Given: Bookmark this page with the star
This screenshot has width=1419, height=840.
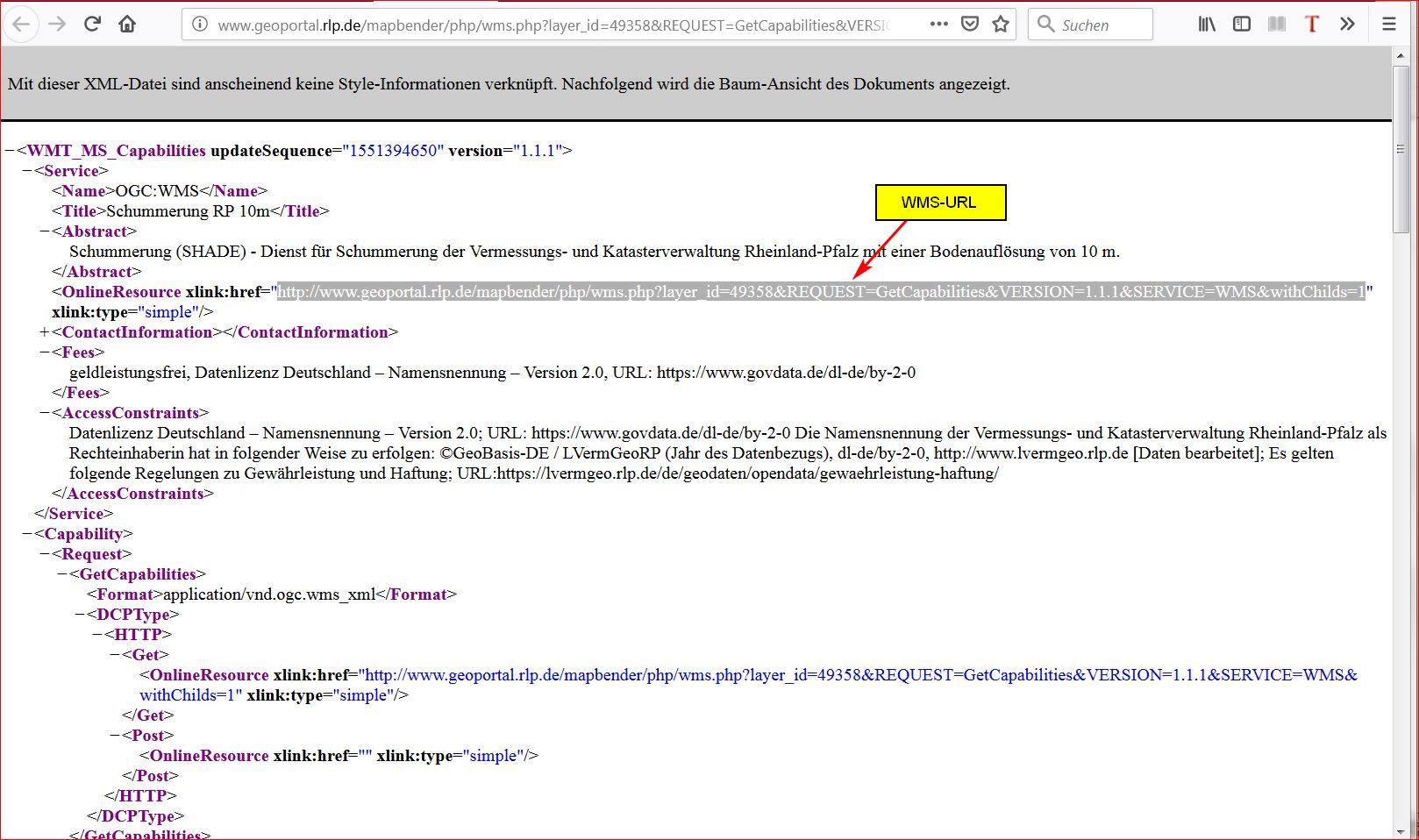Looking at the screenshot, I should pyautogui.click(x=1001, y=25).
